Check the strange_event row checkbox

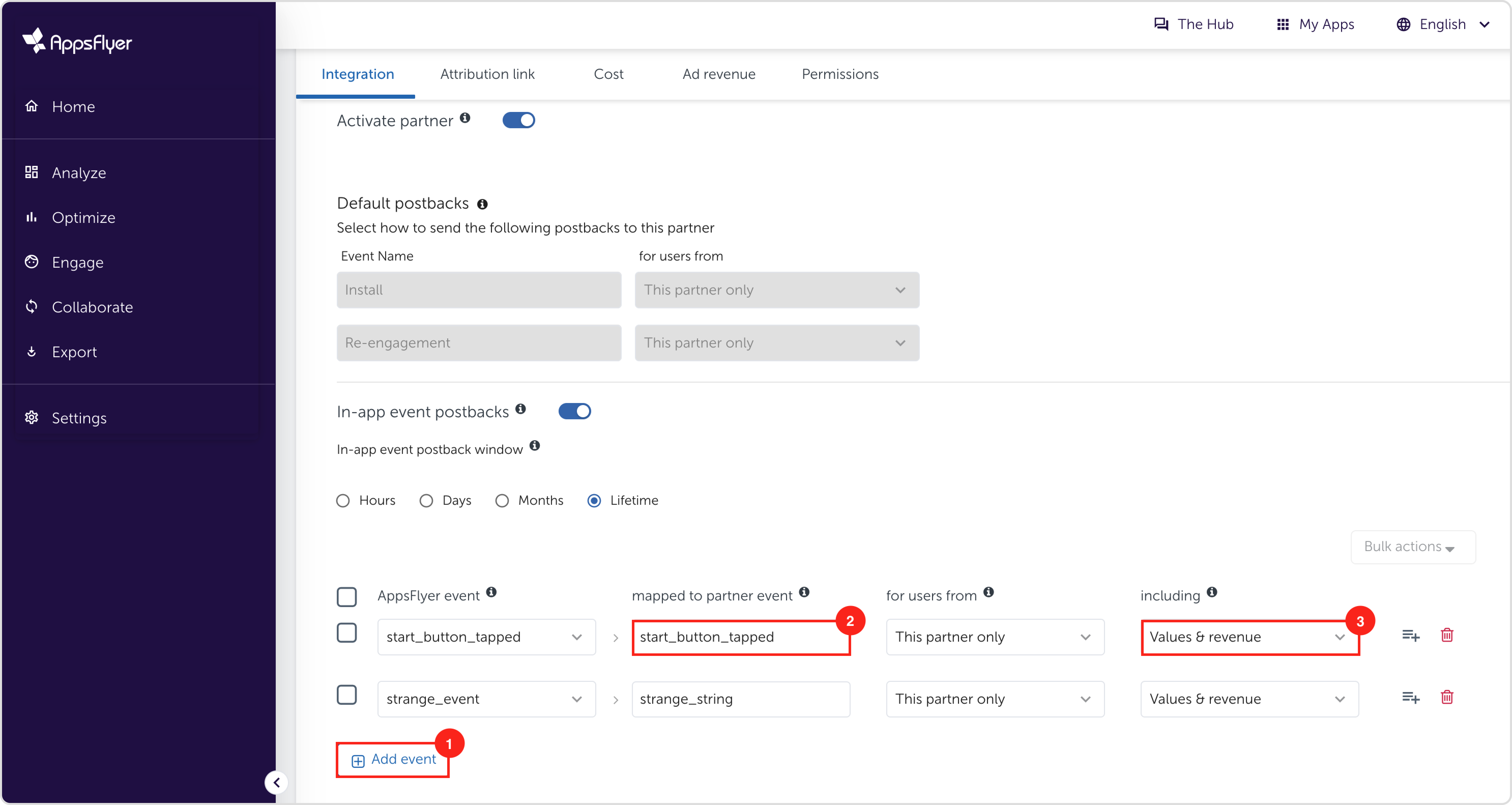click(x=347, y=695)
